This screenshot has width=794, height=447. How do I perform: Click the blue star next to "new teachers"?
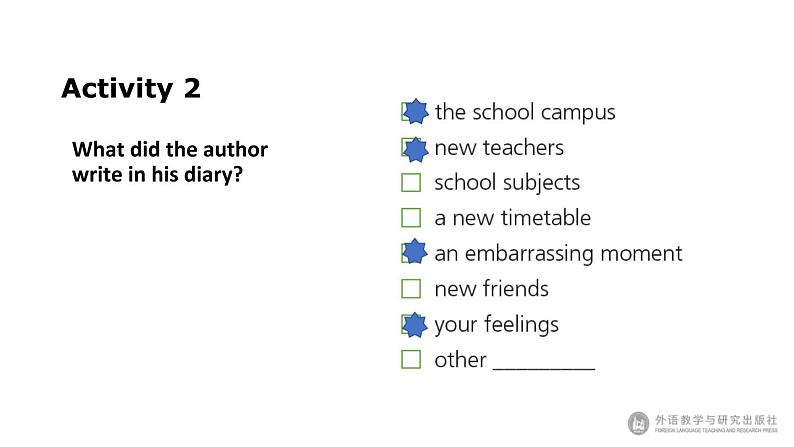pos(415,148)
